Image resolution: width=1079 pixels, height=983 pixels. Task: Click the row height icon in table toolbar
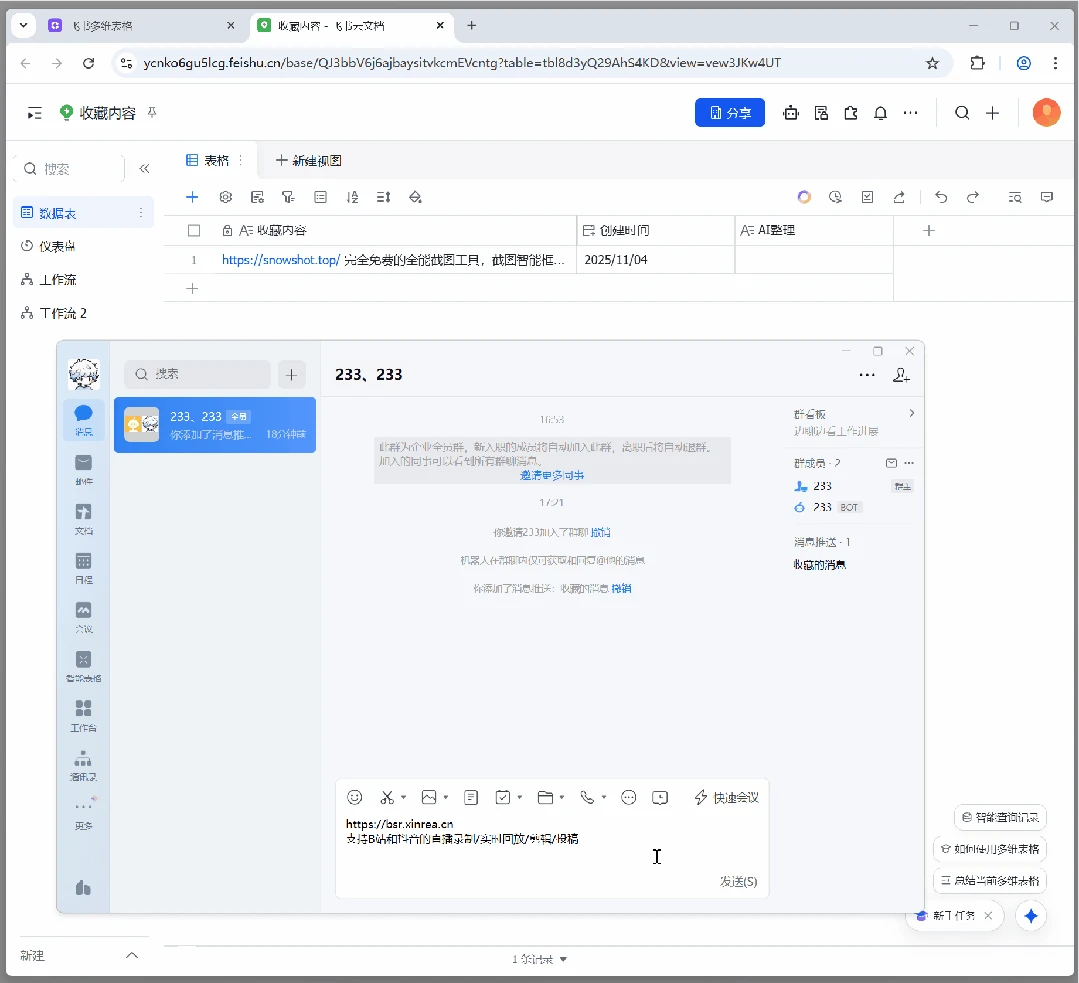click(x=383, y=198)
